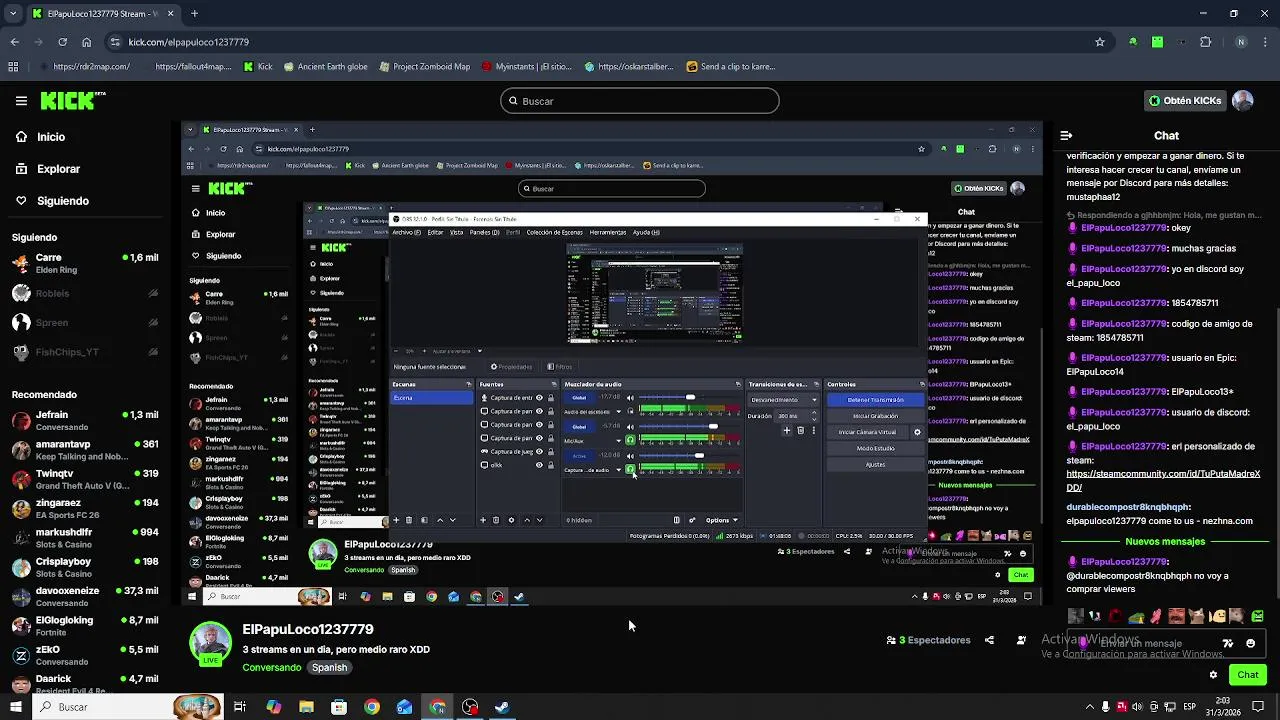1280x720 pixels.
Task: Show hidden system tray icons
Action: coord(1090,707)
